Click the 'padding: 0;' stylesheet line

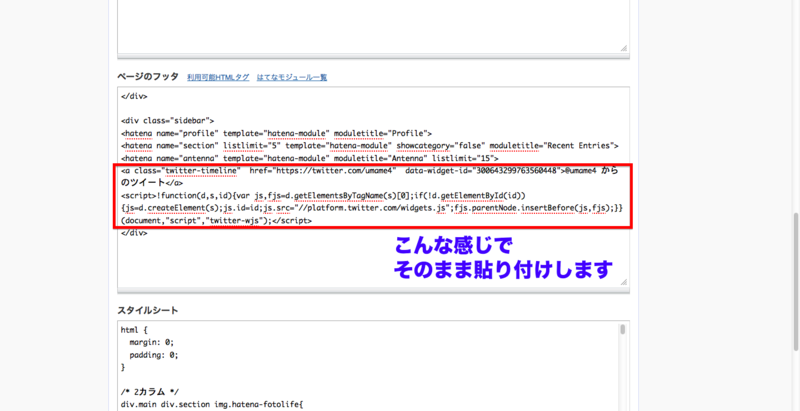pos(154,354)
